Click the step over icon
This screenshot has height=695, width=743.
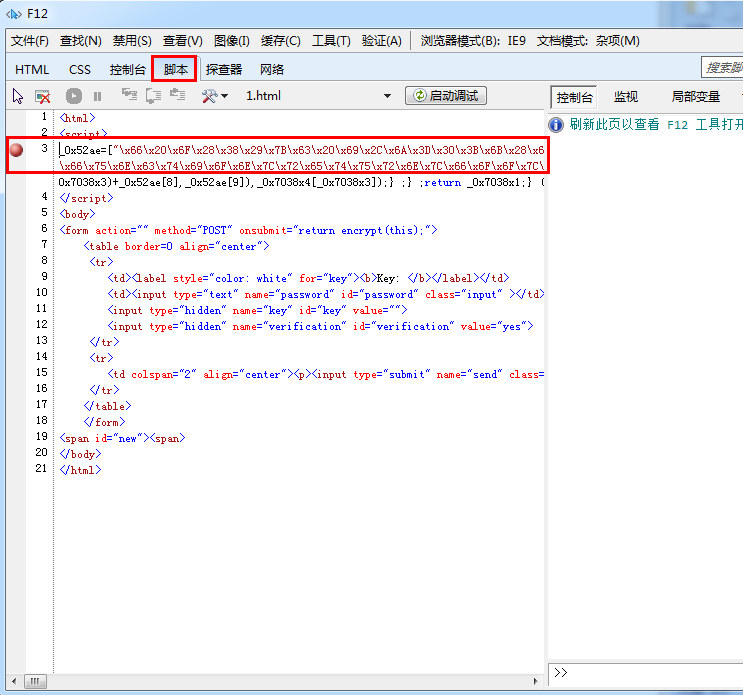(154, 96)
